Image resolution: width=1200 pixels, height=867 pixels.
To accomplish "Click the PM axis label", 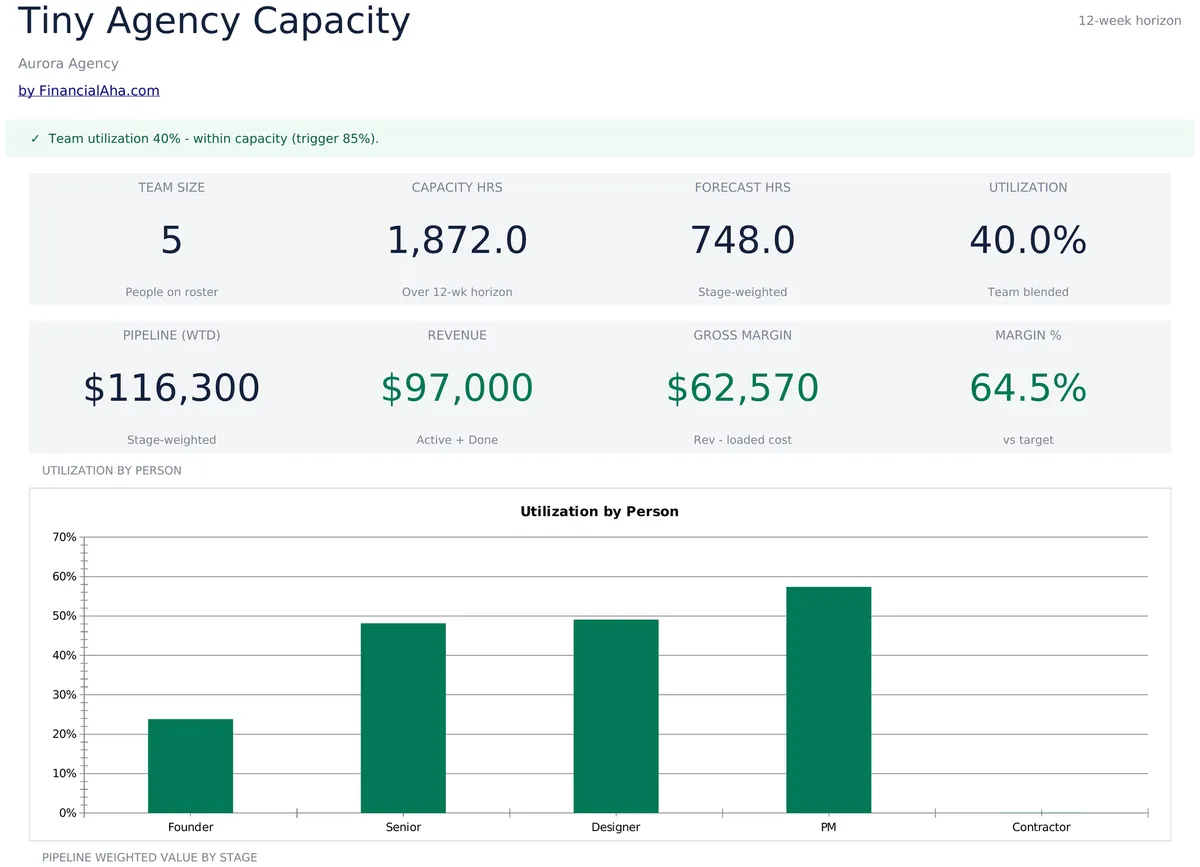I will click(x=829, y=827).
